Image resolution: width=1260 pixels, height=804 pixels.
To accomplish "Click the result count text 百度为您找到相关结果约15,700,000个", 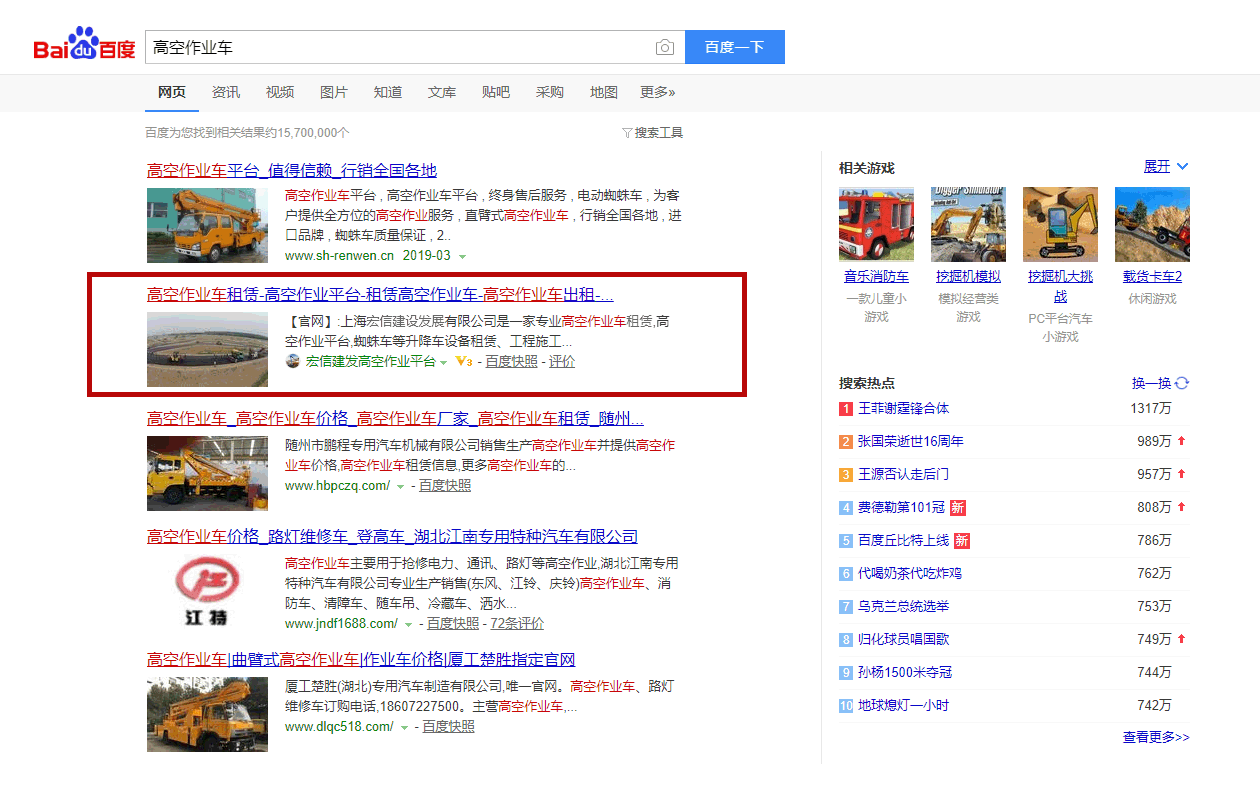I will (248, 133).
